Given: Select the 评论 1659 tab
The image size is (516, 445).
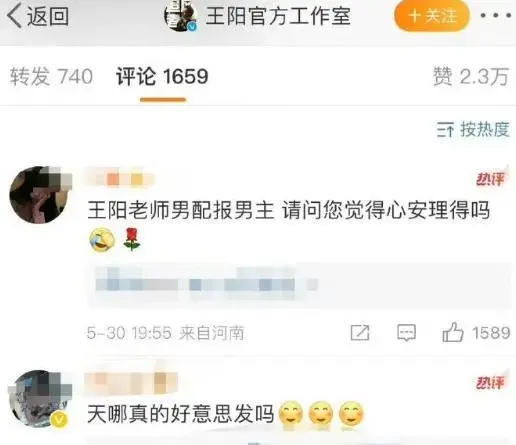Looking at the screenshot, I should click(x=162, y=76).
